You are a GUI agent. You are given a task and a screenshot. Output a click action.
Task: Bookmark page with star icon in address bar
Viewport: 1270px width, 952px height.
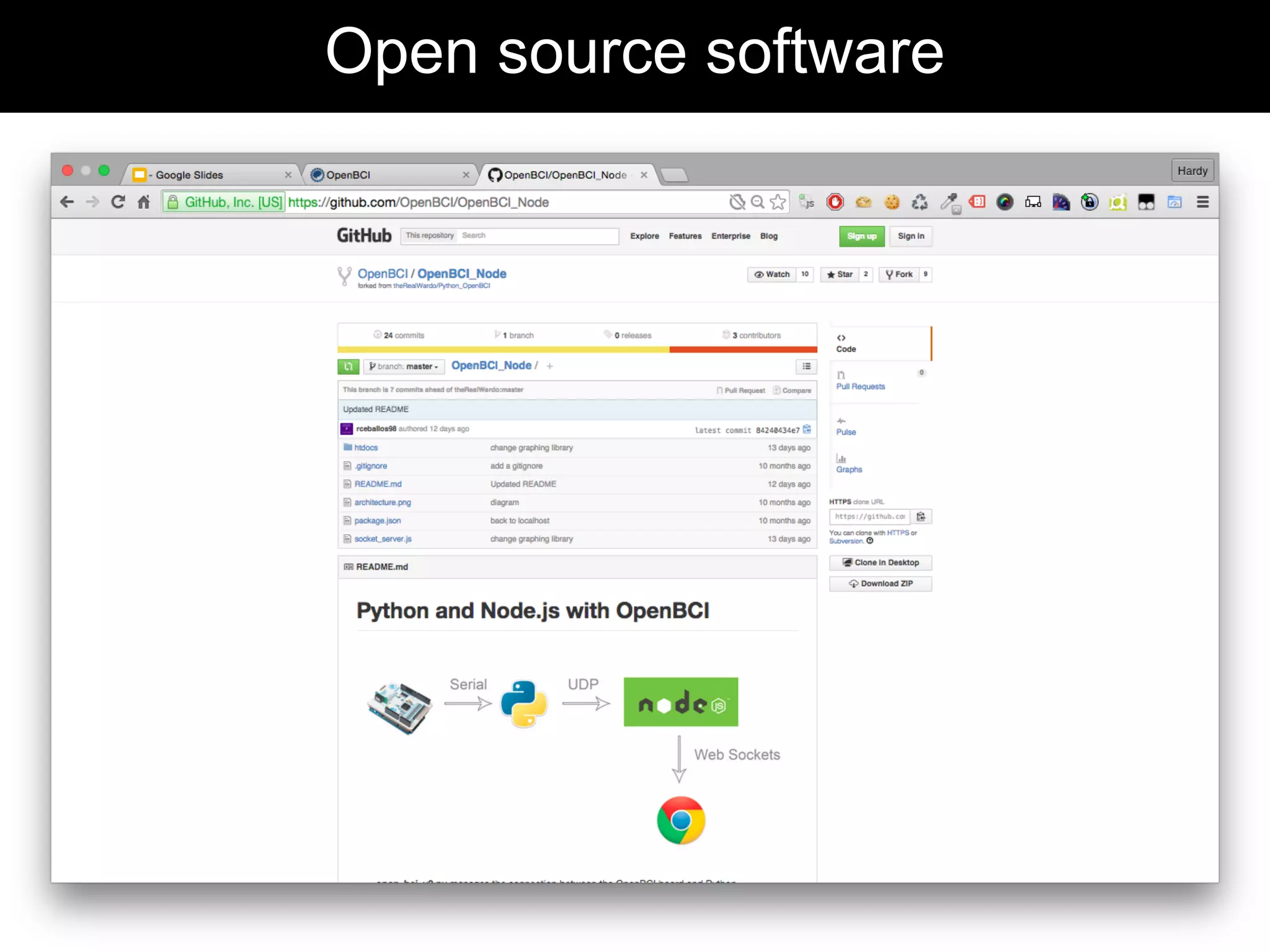pyautogui.click(x=778, y=202)
